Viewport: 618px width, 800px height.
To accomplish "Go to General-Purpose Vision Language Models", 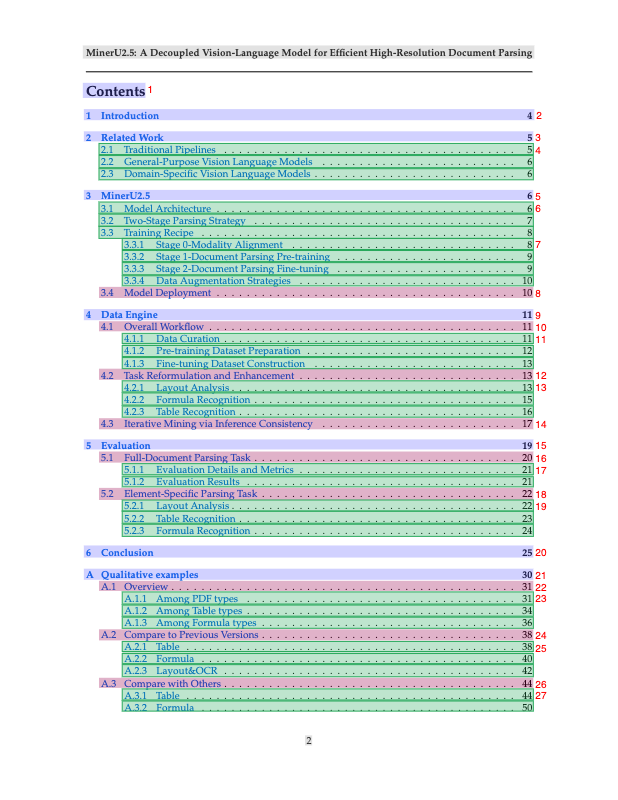I will 218,162.
